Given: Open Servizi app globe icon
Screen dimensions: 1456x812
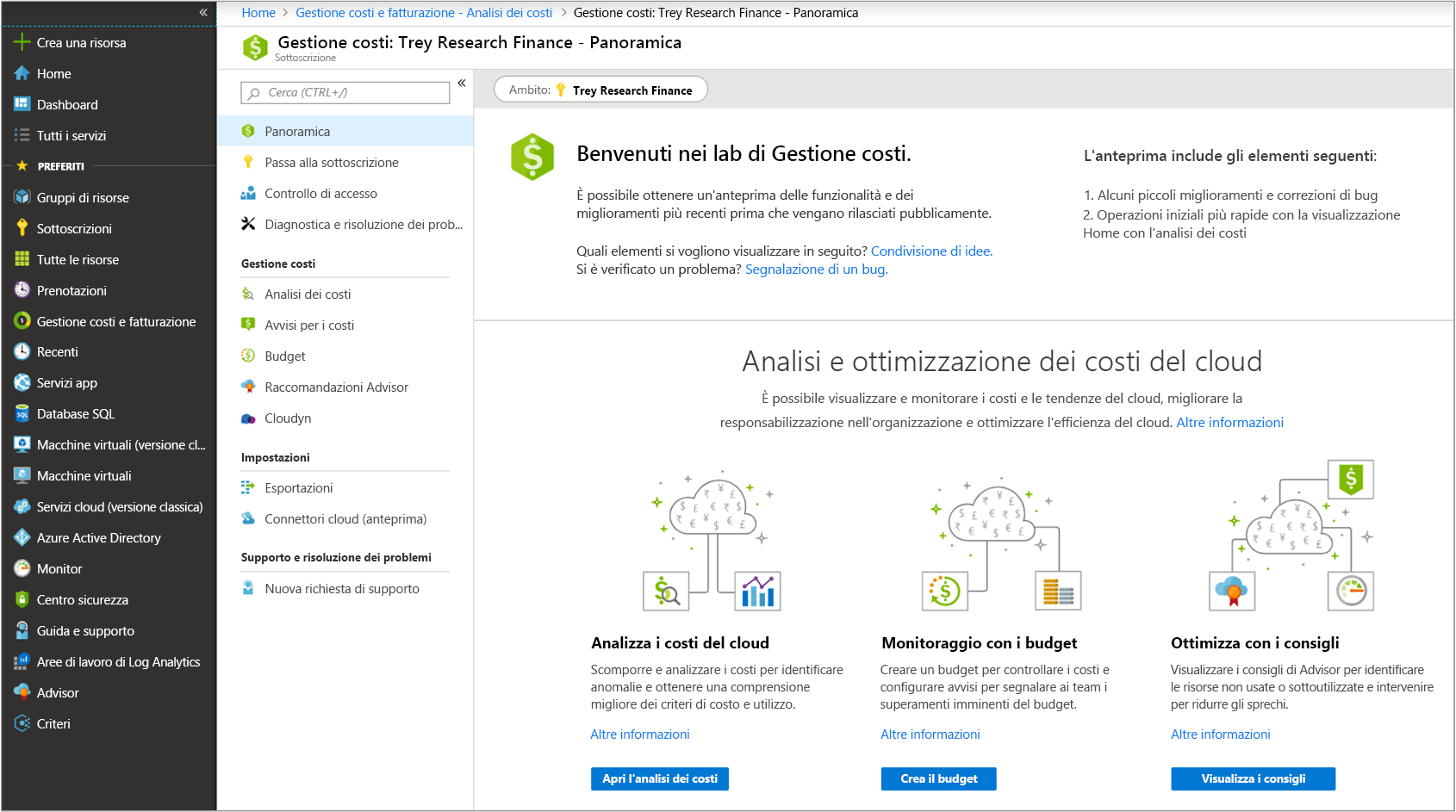Looking at the screenshot, I should click(22, 382).
